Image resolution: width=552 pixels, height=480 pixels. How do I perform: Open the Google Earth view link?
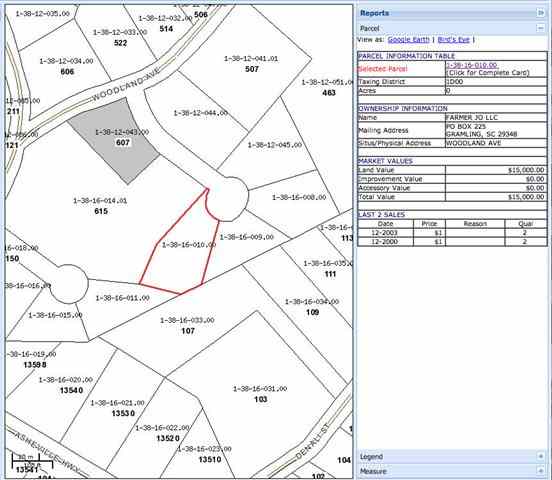pyautogui.click(x=408, y=39)
